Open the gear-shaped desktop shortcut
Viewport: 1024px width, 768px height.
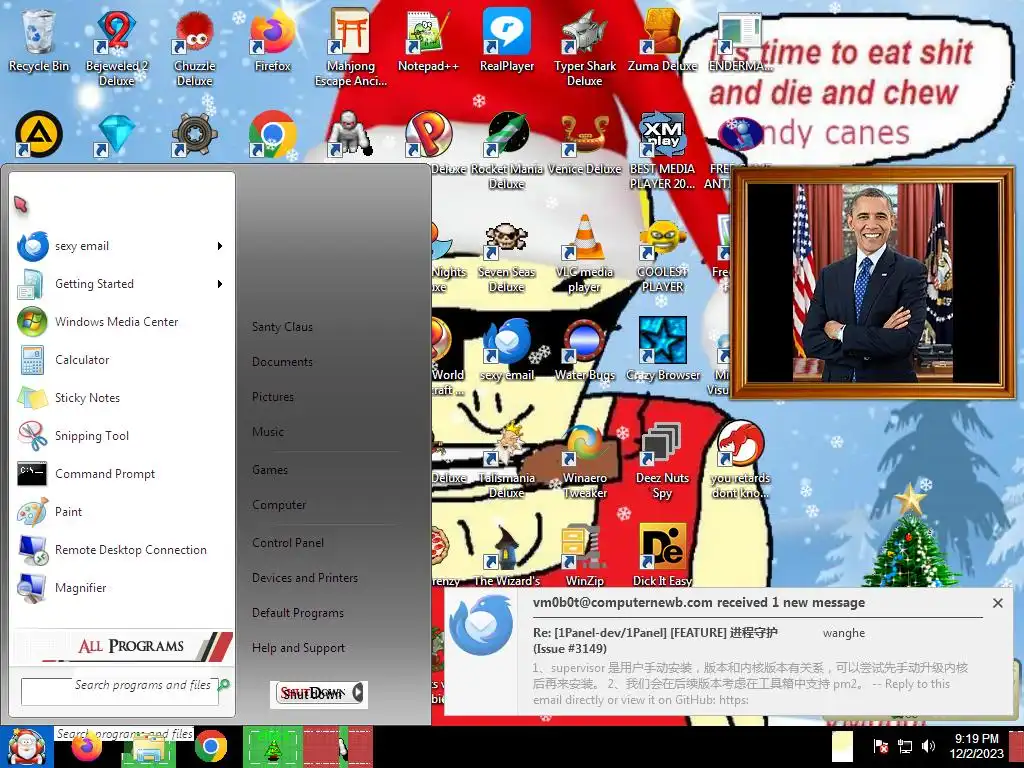195,134
